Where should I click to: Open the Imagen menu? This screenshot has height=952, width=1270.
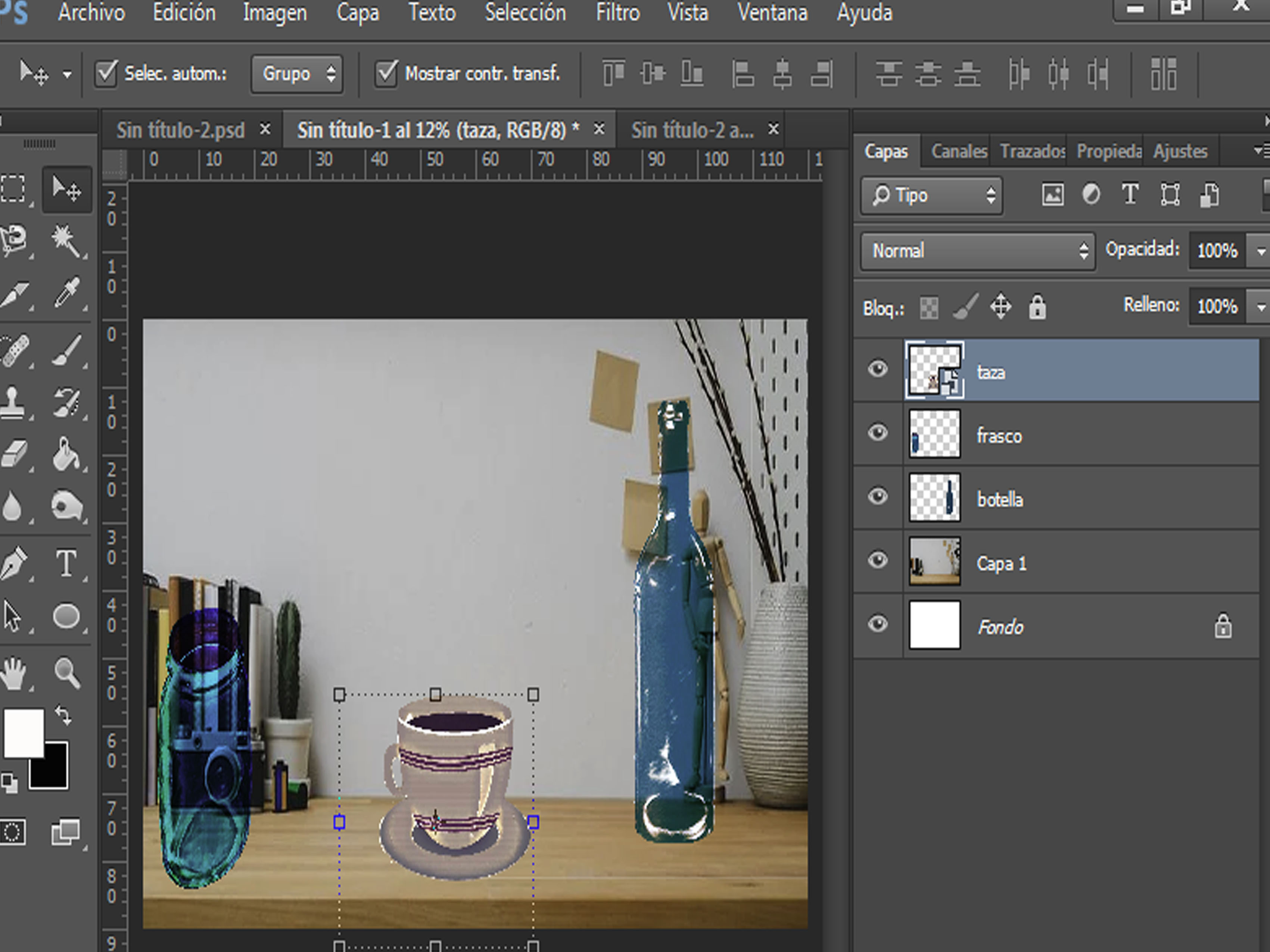click(x=274, y=13)
